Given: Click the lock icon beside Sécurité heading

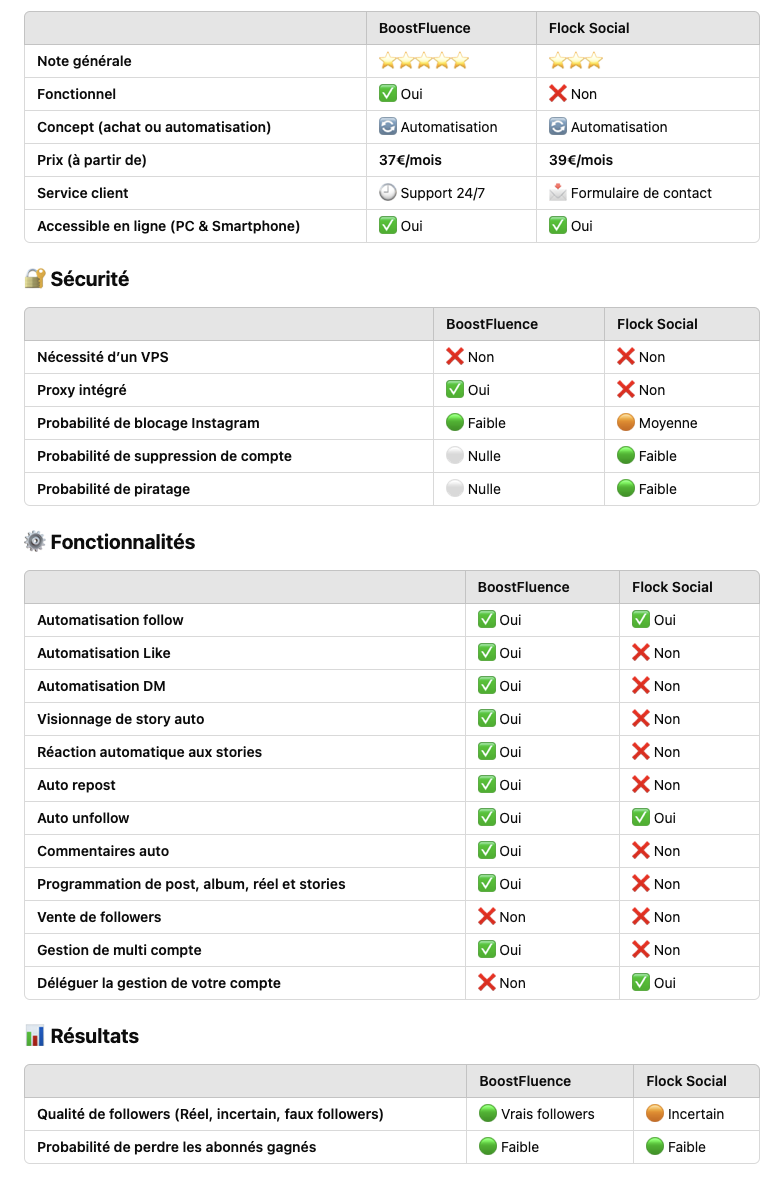Looking at the screenshot, I should [35, 279].
